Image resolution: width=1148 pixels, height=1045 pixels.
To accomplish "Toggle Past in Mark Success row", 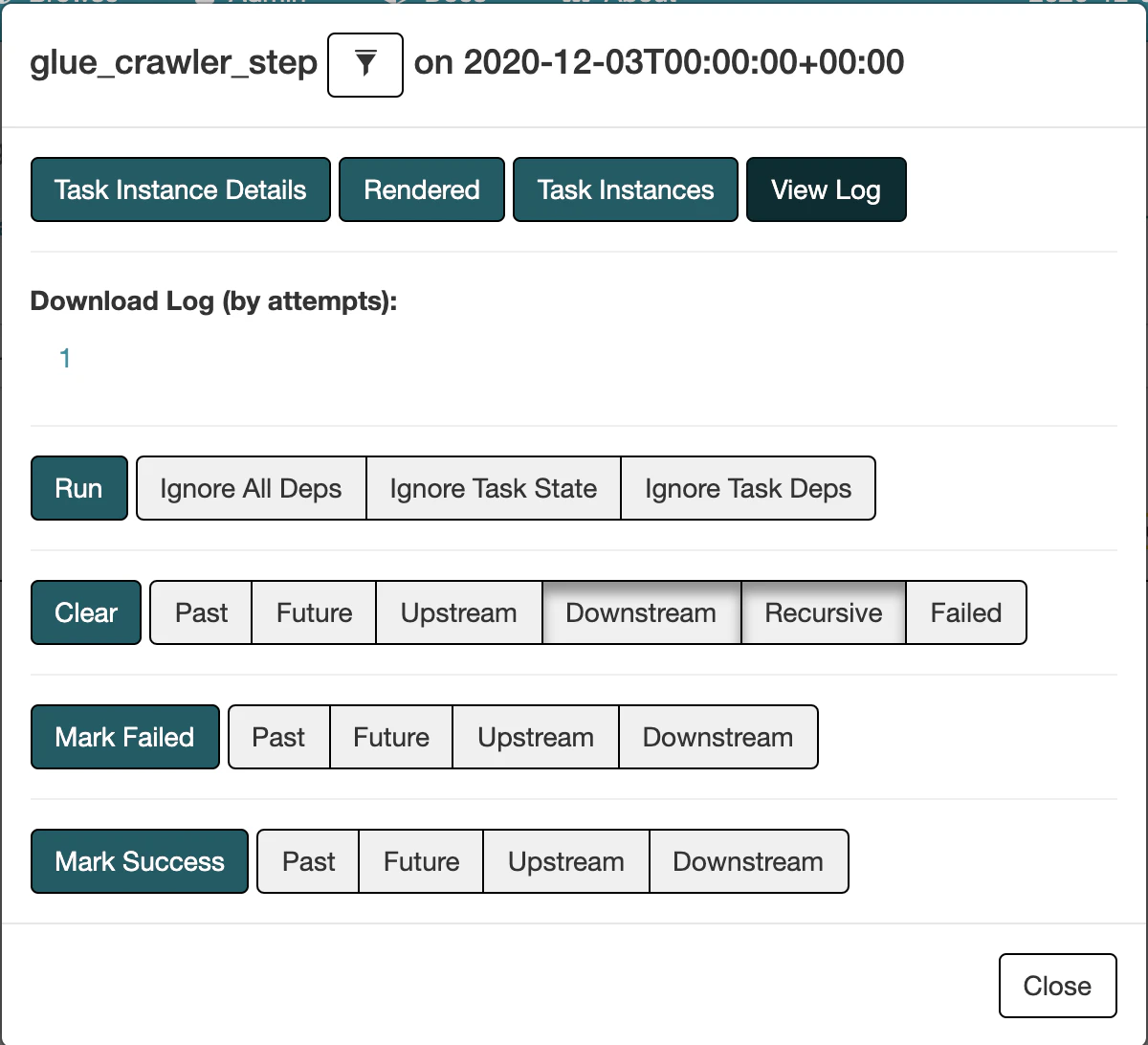I will pos(309,861).
